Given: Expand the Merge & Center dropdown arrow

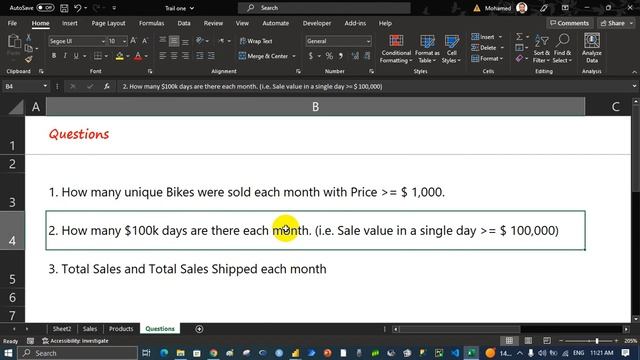Looking at the screenshot, I should (x=294, y=56).
